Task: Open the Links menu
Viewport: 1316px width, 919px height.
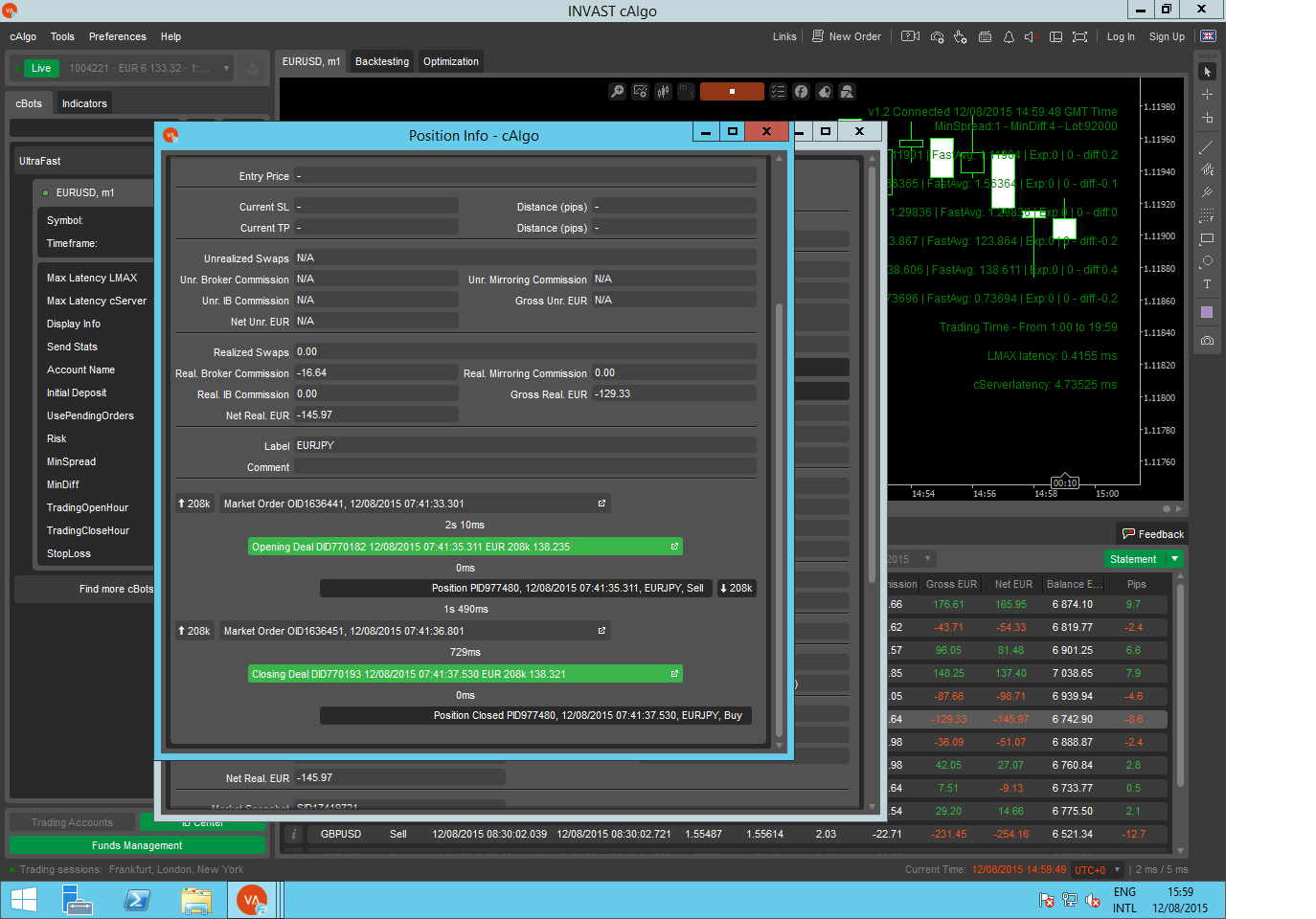Action: [x=784, y=36]
